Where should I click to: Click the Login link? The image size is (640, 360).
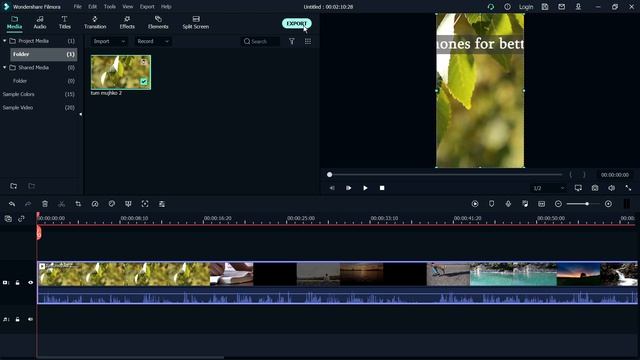[x=526, y=7]
